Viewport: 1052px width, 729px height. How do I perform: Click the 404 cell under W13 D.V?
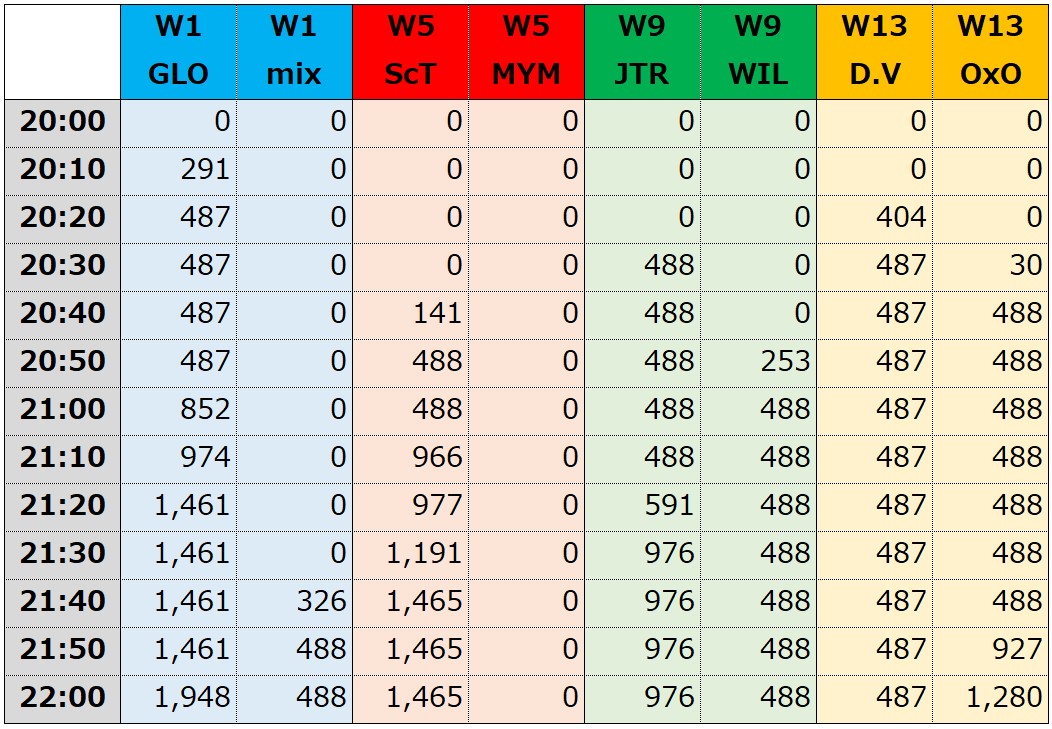tap(875, 219)
